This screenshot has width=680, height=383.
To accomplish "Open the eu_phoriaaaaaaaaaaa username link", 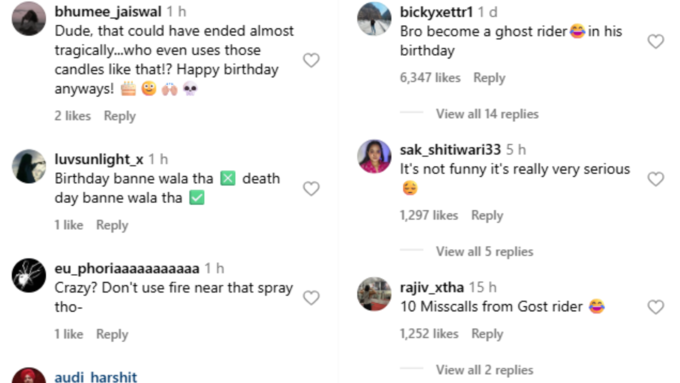I will [127, 268].
